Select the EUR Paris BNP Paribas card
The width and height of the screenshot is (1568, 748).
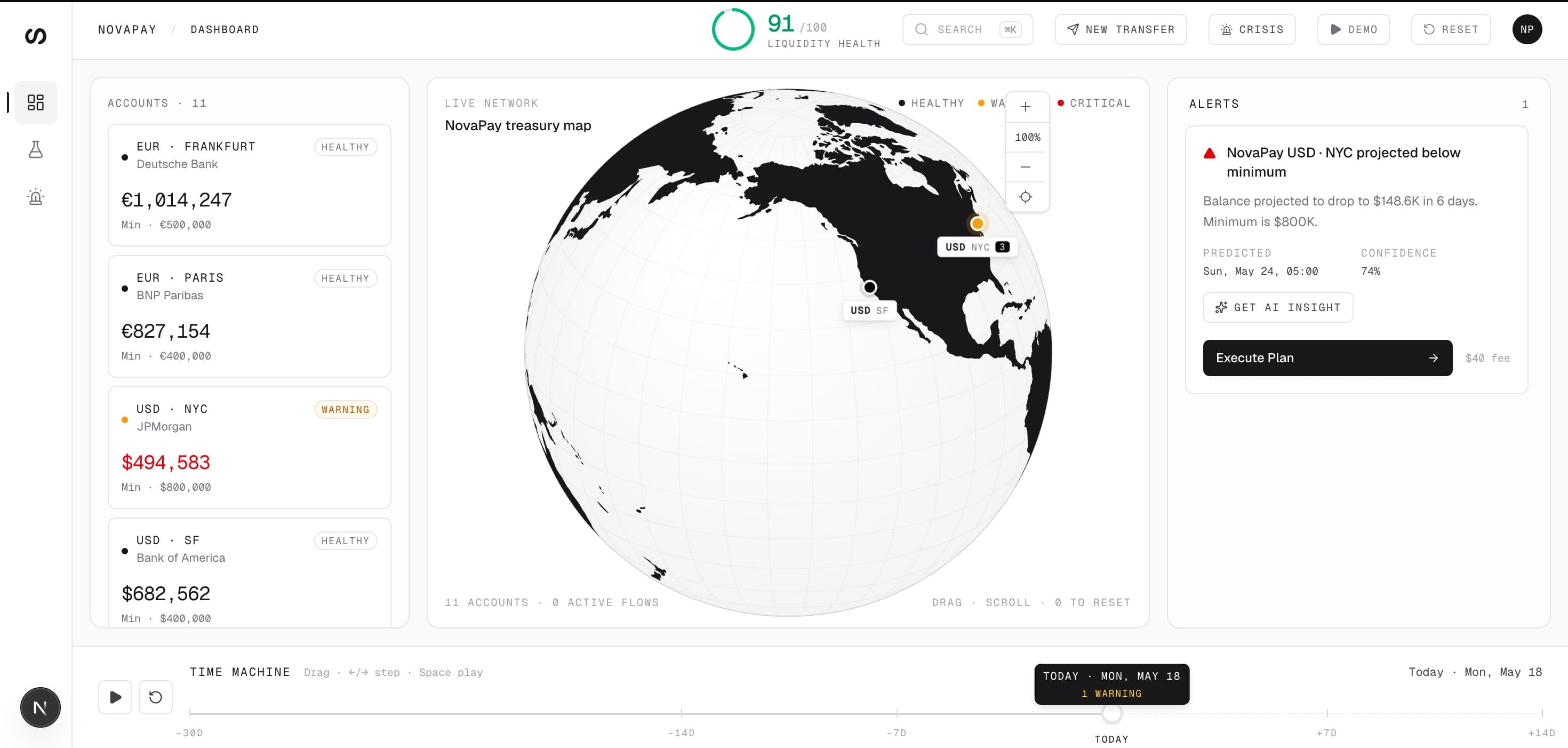pyautogui.click(x=250, y=316)
